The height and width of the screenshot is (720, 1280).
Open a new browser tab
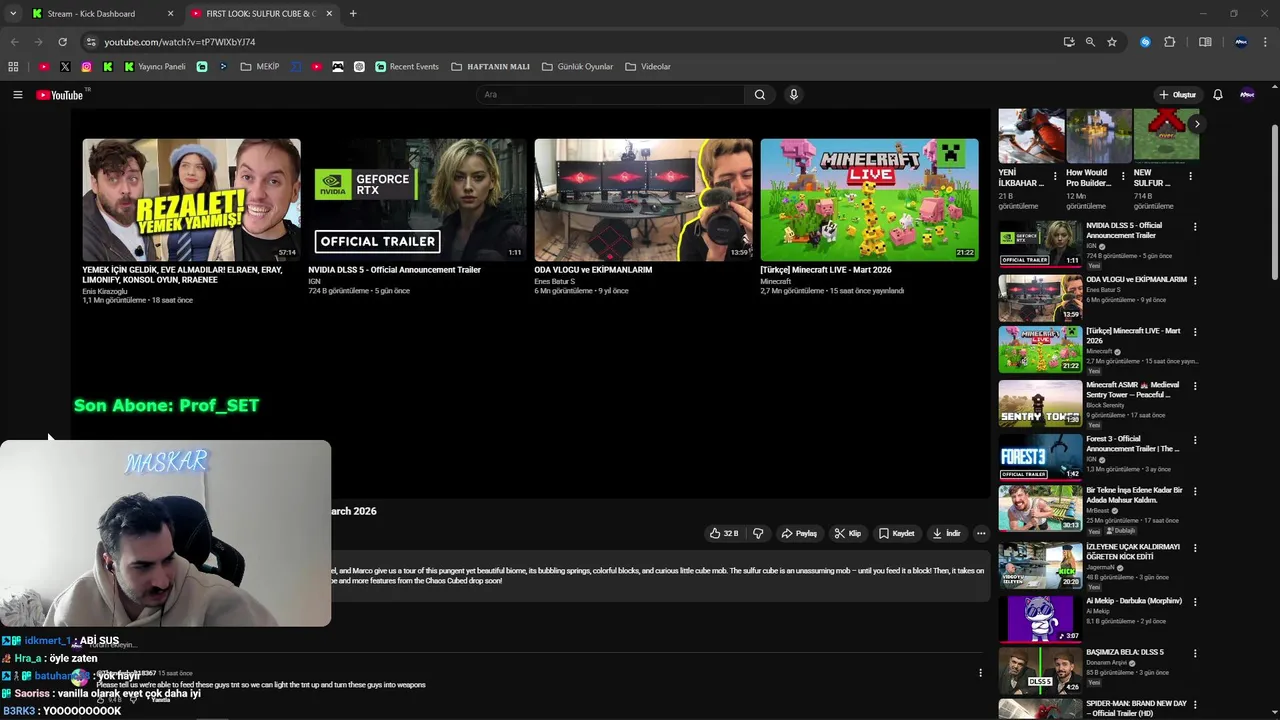tap(353, 14)
